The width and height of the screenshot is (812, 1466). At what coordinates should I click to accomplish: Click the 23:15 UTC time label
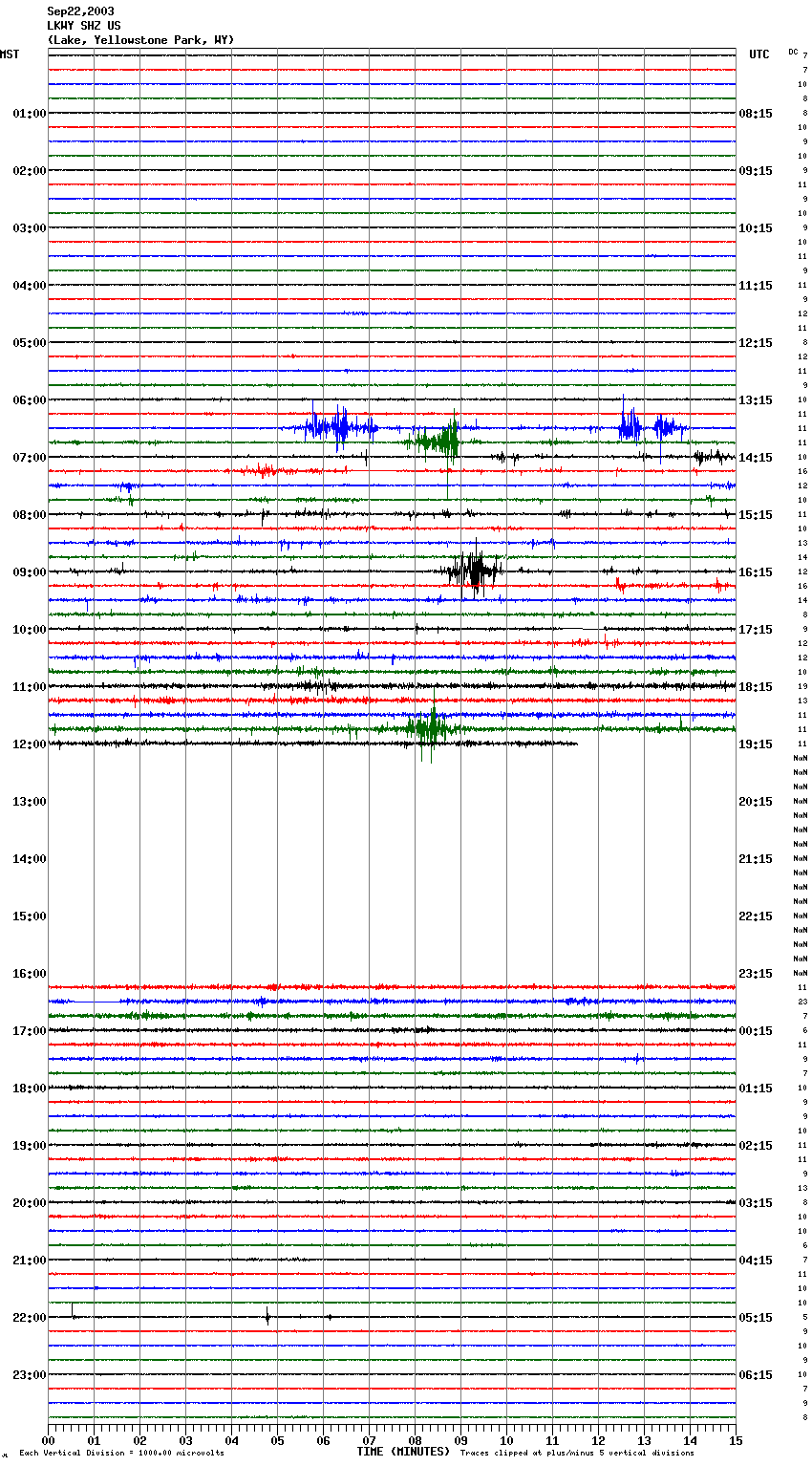click(x=756, y=974)
